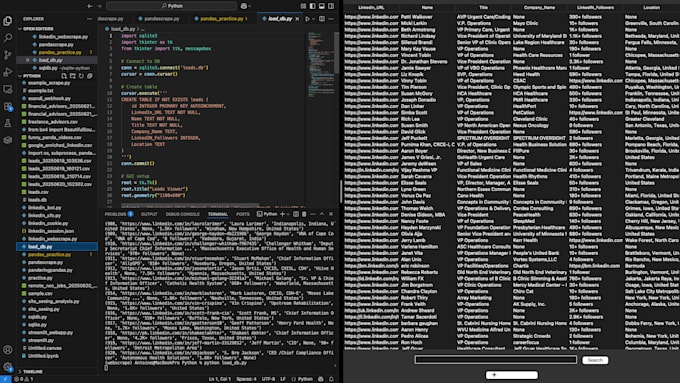Open the DEBUG CONSOLE panel tab
Image resolution: width=680 pixels, height=383 pixels.
pos(183,214)
